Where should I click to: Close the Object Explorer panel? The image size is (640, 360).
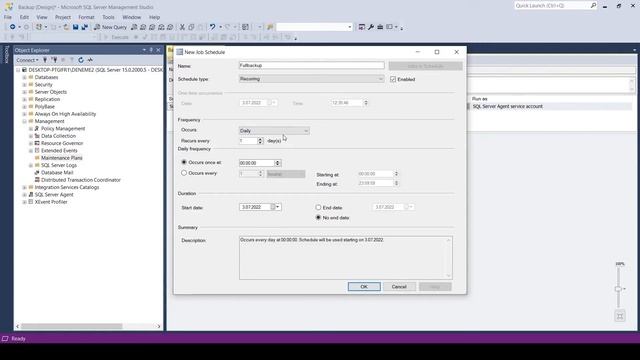click(x=158, y=50)
